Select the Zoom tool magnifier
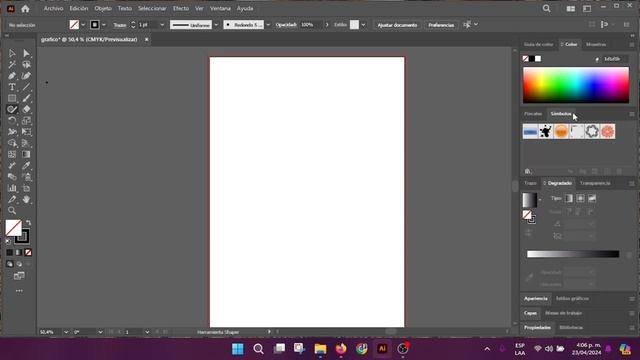The image size is (640, 360). click(12, 211)
